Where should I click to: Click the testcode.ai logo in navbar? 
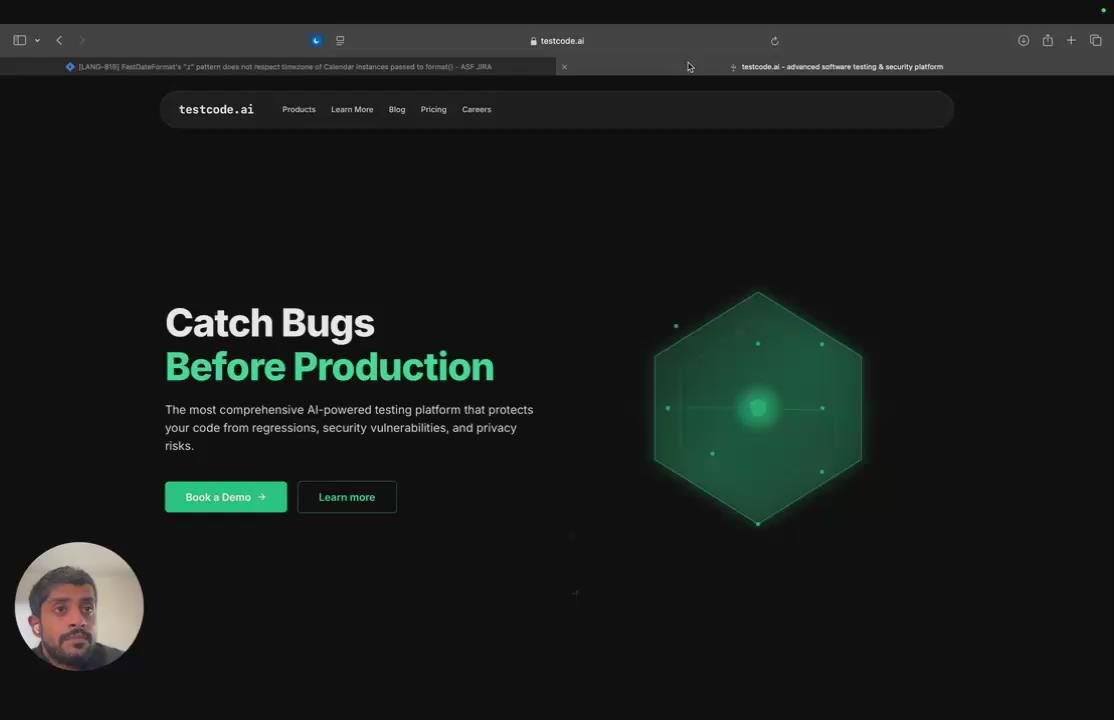pyautogui.click(x=216, y=109)
